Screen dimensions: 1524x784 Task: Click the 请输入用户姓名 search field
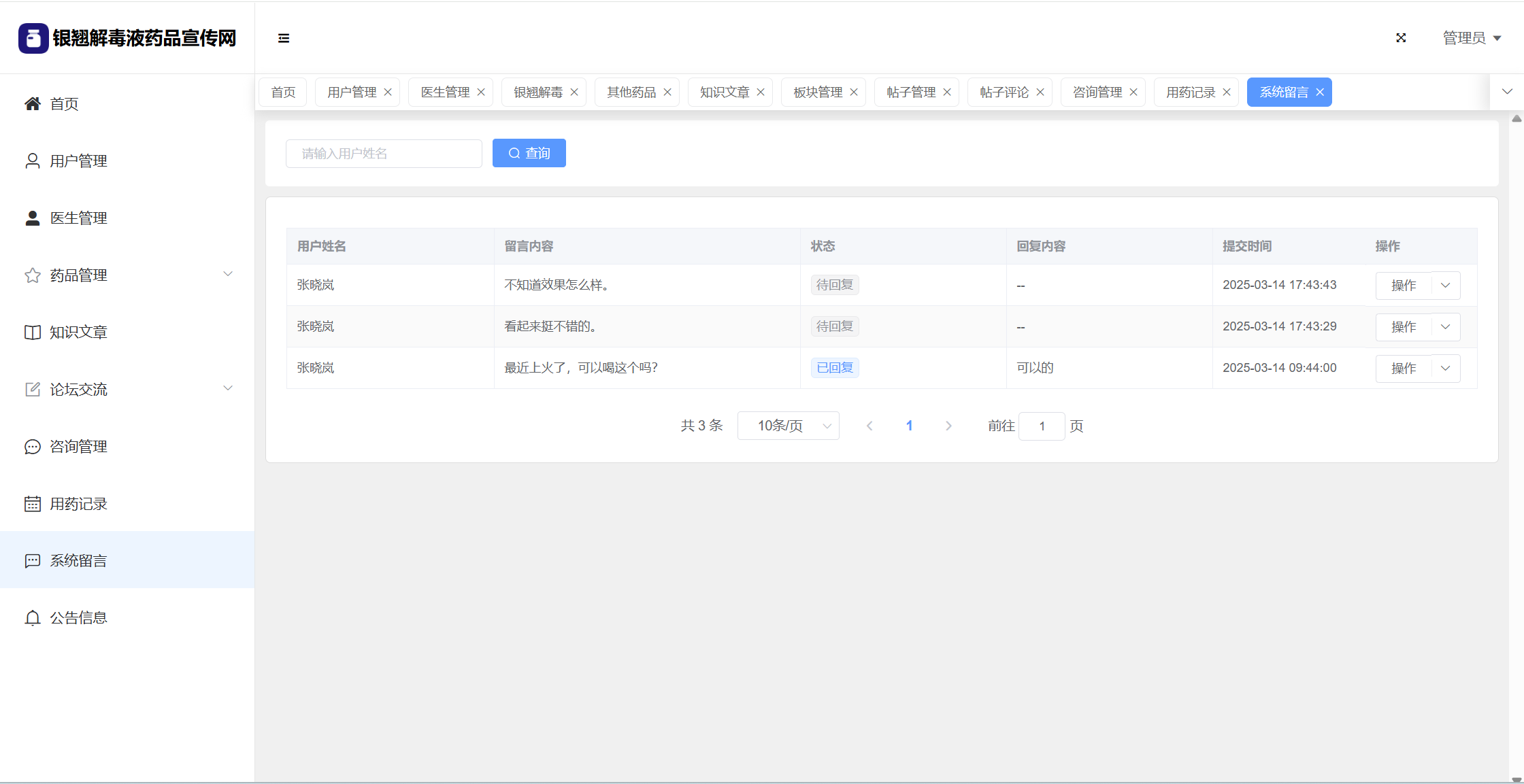pyautogui.click(x=384, y=154)
